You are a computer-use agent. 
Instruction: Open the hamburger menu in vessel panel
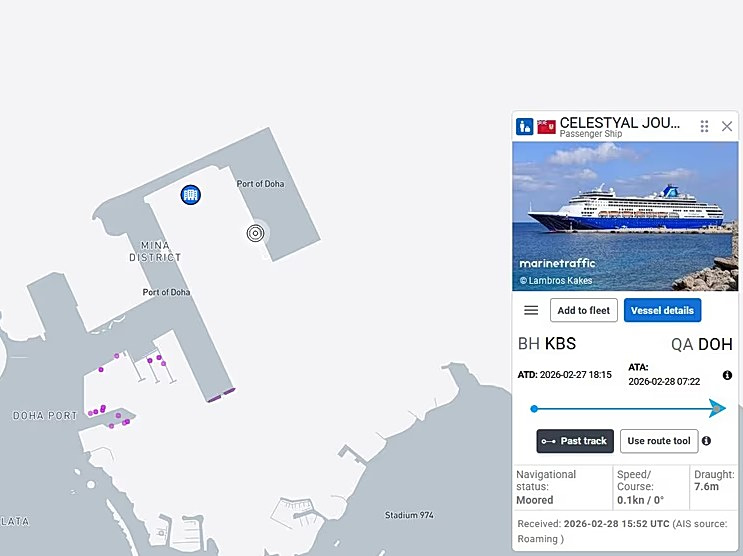(x=531, y=311)
